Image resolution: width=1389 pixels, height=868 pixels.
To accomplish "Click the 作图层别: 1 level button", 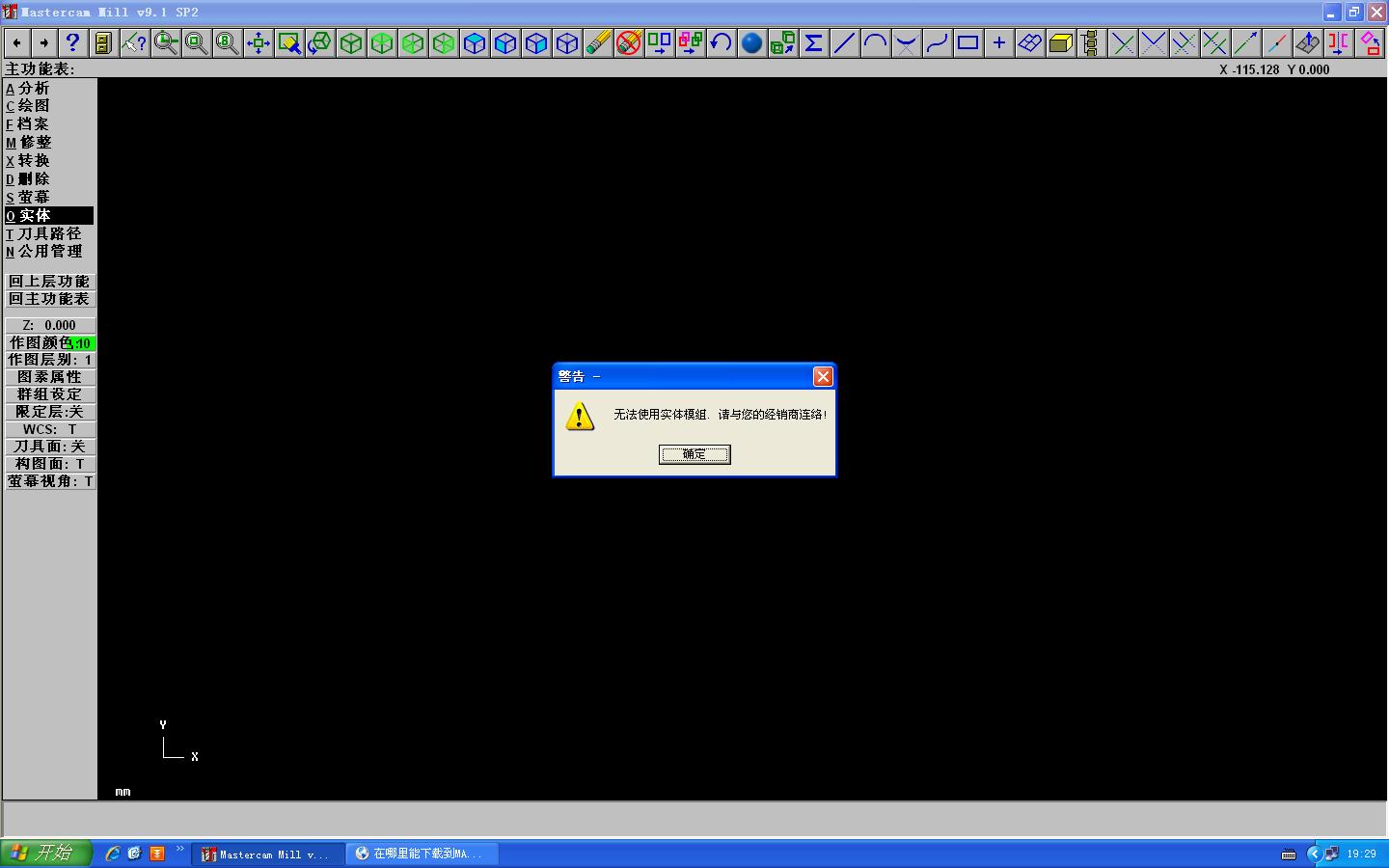I will (x=50, y=360).
